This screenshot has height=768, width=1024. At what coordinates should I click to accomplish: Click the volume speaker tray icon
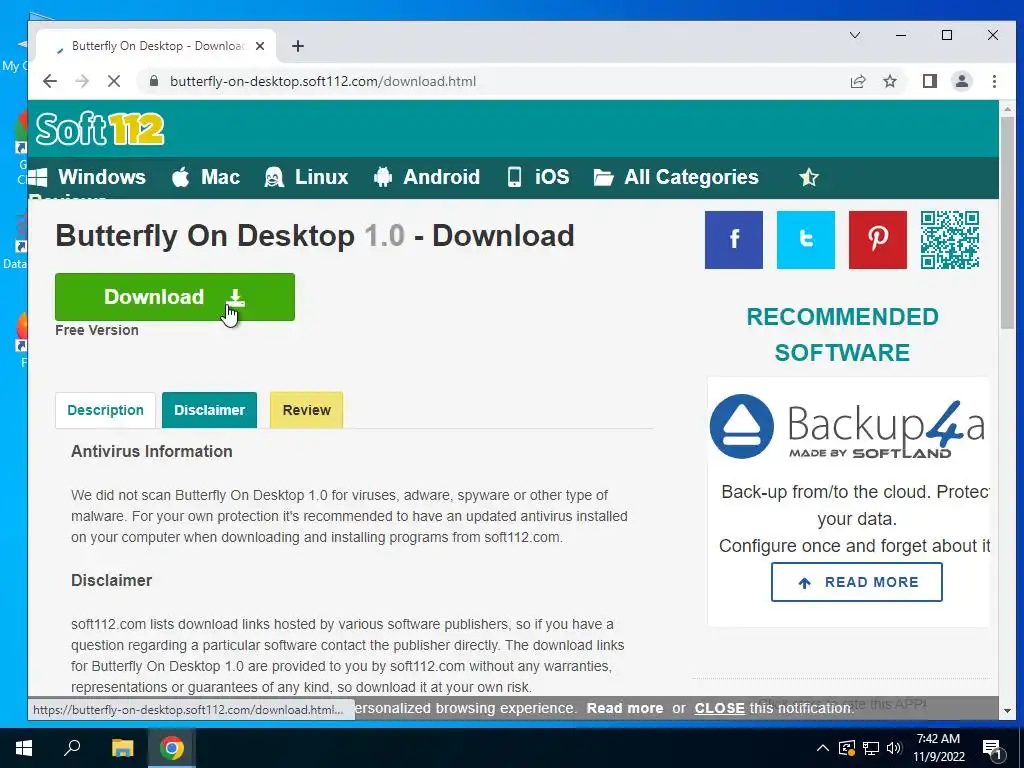pyautogui.click(x=894, y=748)
